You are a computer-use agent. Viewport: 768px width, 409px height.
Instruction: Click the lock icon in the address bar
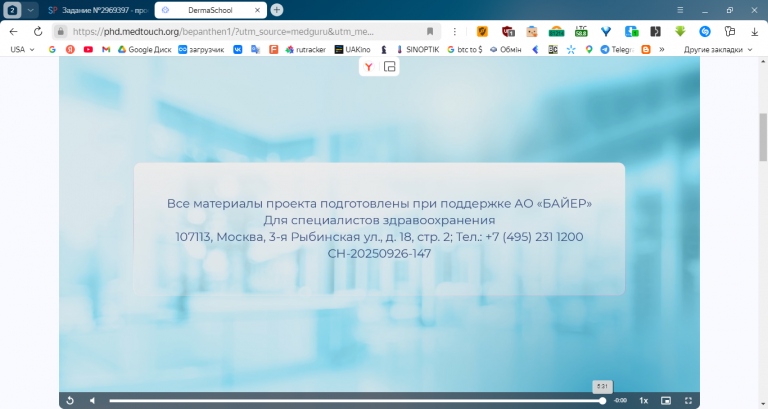(60, 31)
